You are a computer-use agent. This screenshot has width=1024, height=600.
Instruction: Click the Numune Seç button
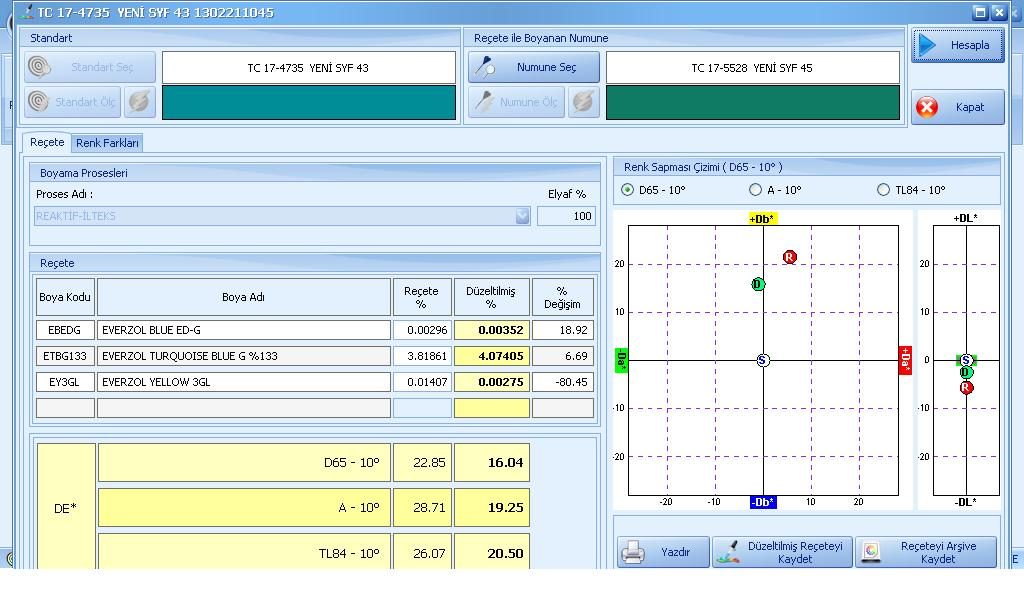tap(534, 68)
